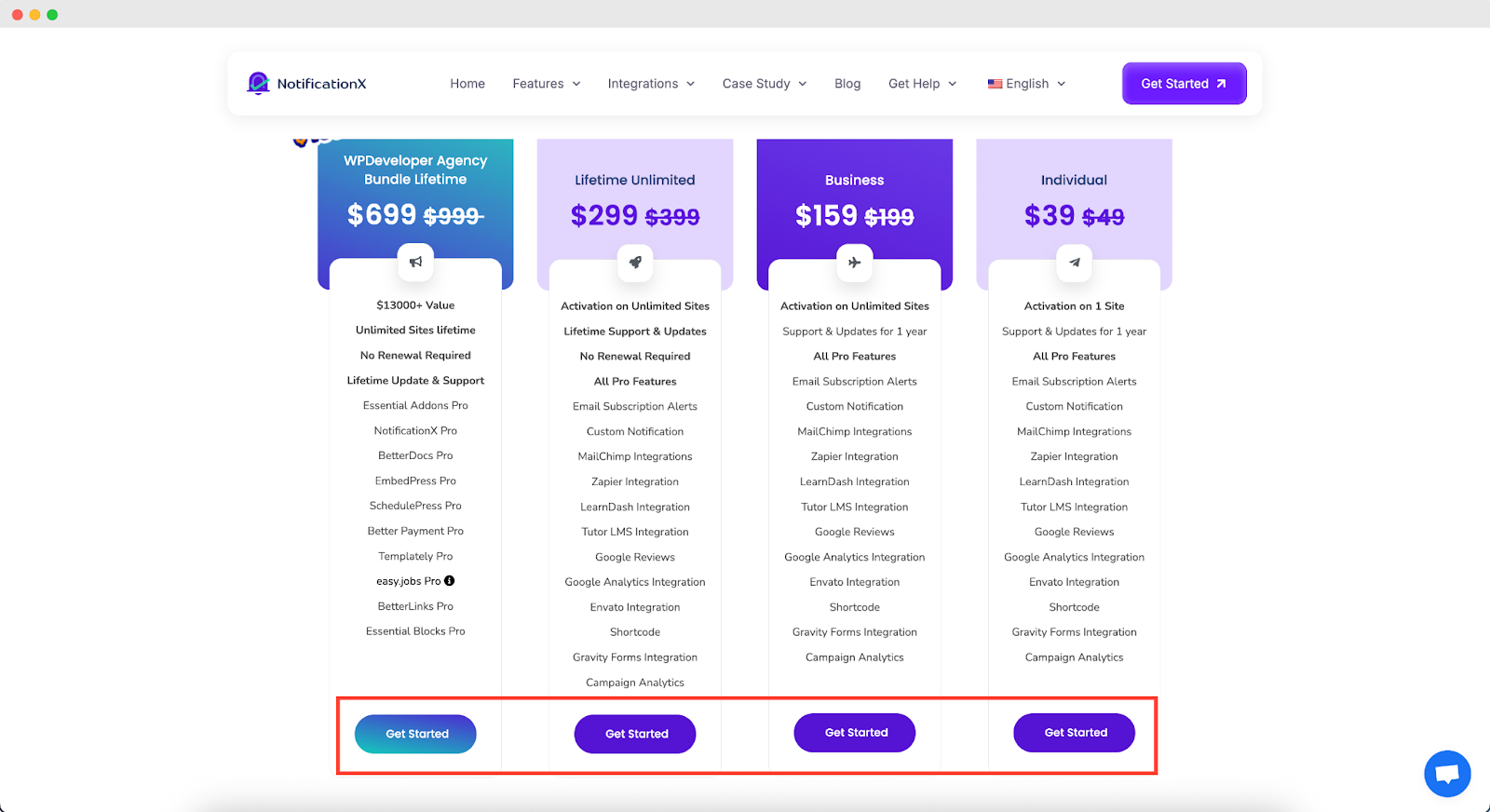Click the macOS red close window dot
Screen dimensions: 1490x812
18,15
